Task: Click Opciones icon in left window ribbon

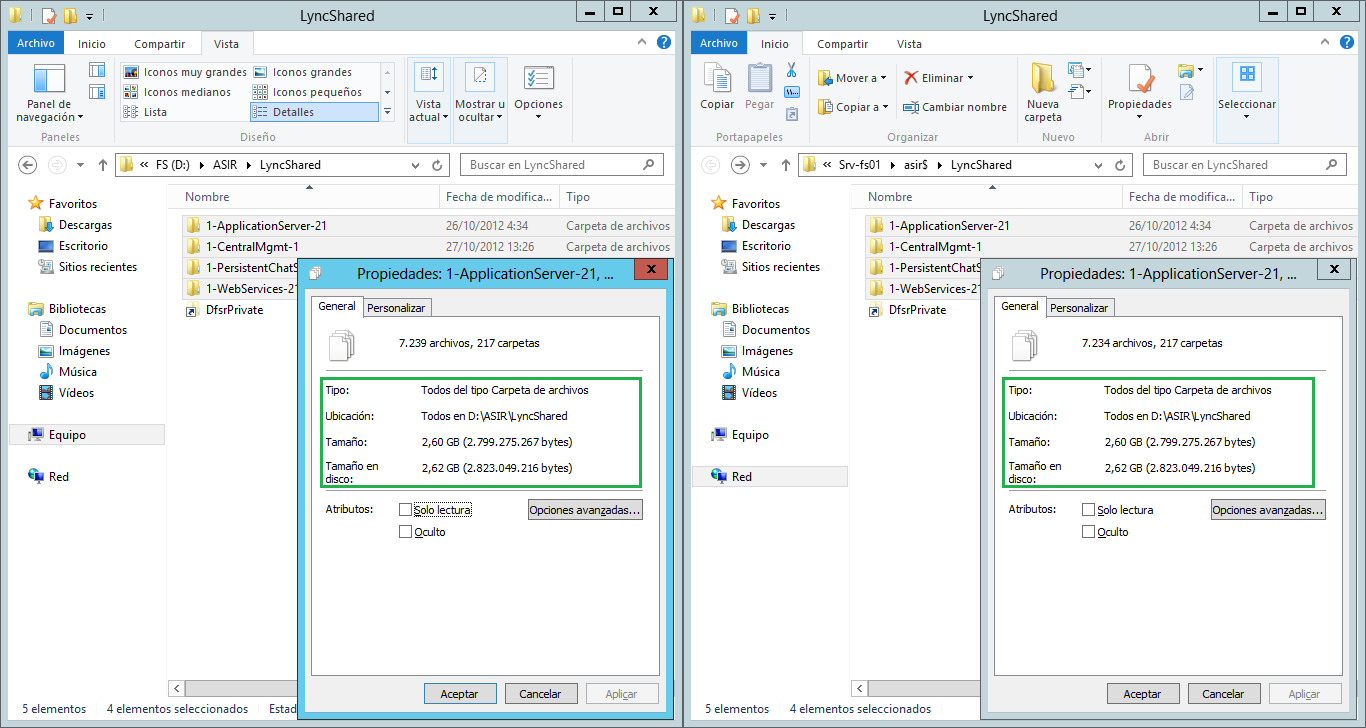Action: point(538,91)
